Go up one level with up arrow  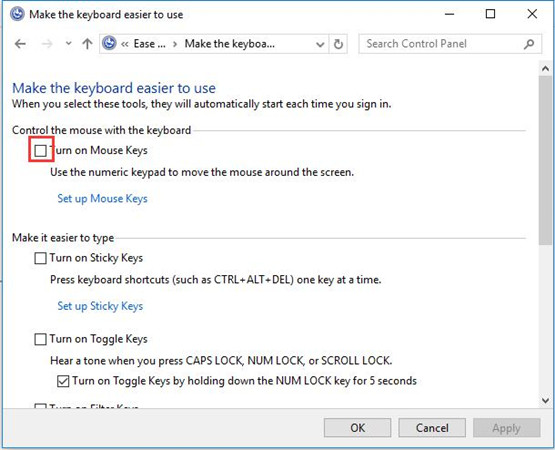coord(87,44)
